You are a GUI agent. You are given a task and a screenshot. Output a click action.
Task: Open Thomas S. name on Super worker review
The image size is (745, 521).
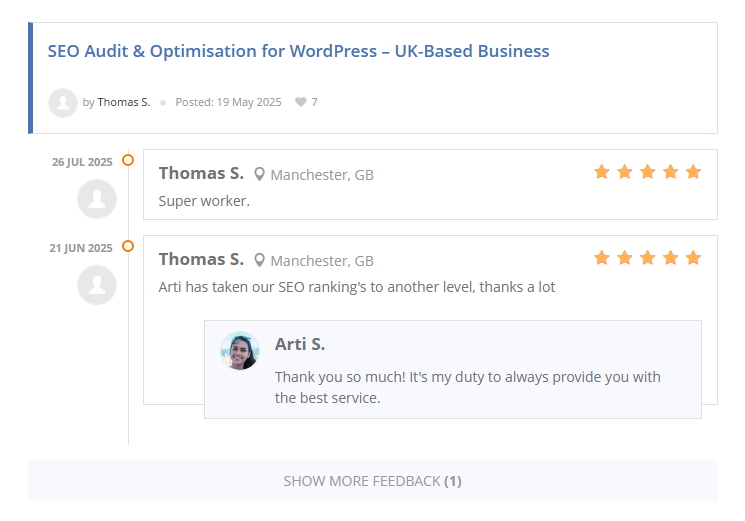201,174
